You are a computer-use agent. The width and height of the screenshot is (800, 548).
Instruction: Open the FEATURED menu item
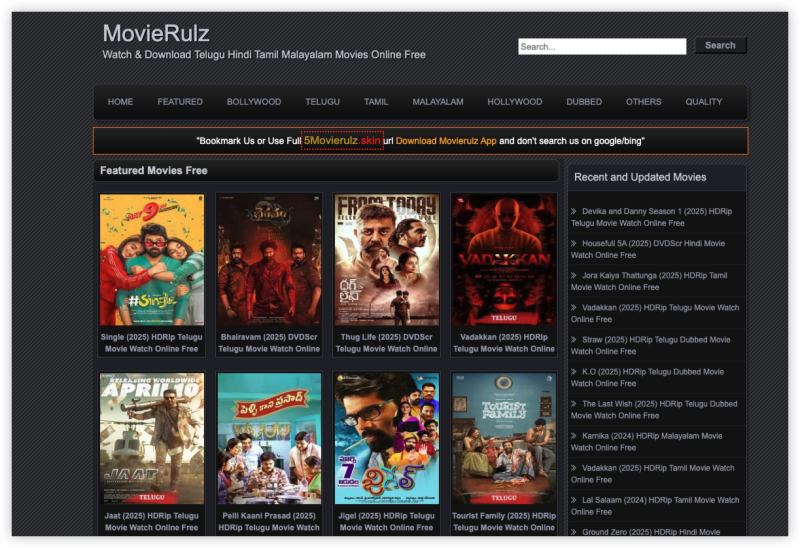pyautogui.click(x=180, y=102)
